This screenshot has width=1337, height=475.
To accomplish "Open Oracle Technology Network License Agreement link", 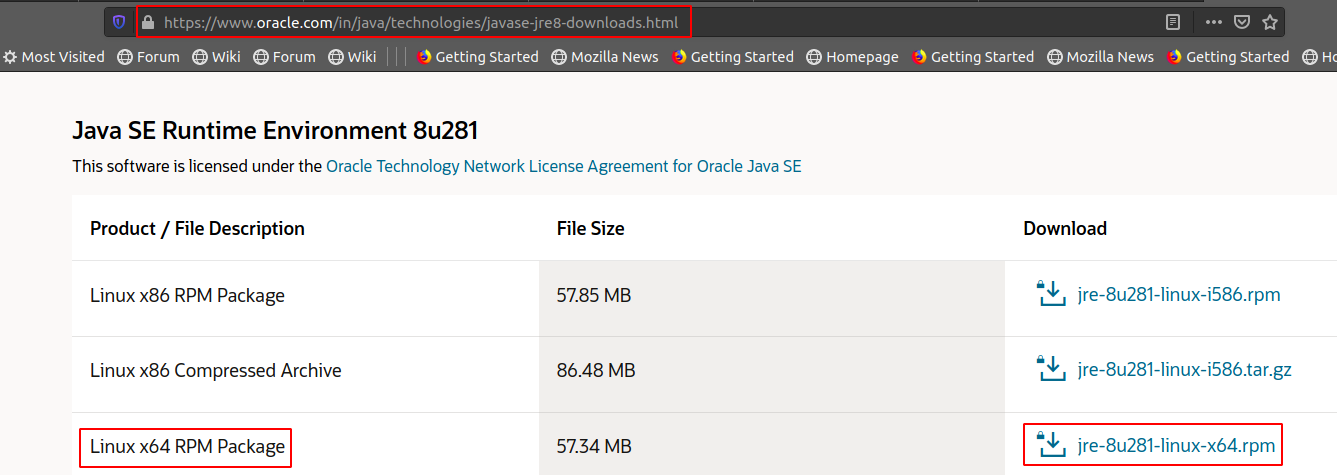I will pyautogui.click(x=563, y=166).
